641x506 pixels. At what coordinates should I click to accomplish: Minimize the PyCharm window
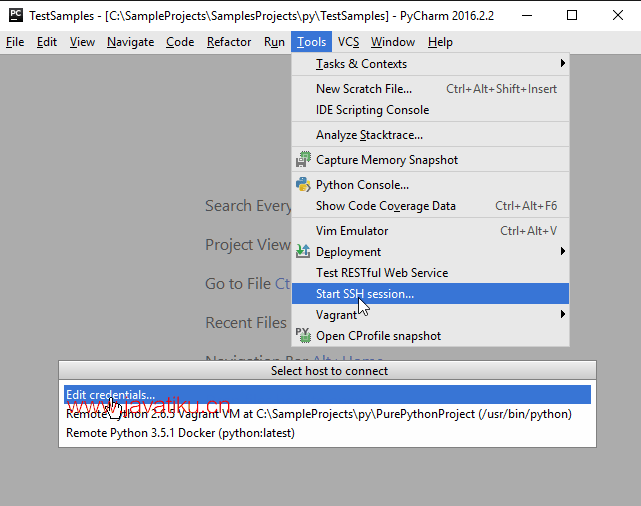527,16
